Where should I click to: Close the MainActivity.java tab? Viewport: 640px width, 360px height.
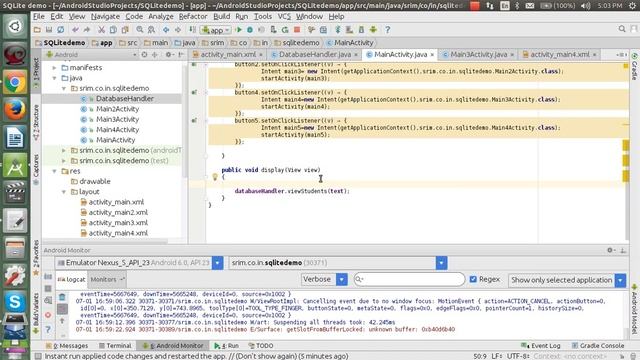(432, 54)
